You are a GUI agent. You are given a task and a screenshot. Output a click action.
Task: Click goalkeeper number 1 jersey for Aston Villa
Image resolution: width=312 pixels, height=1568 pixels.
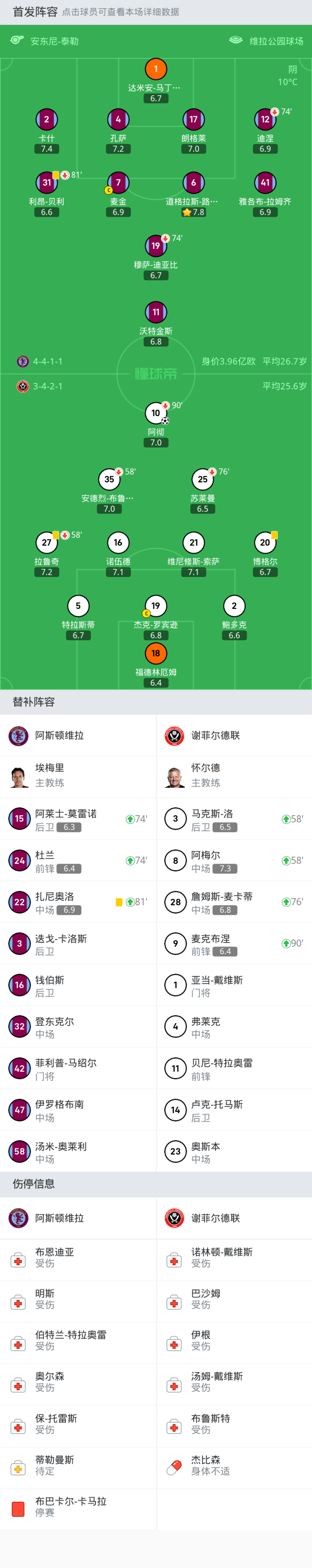(156, 69)
